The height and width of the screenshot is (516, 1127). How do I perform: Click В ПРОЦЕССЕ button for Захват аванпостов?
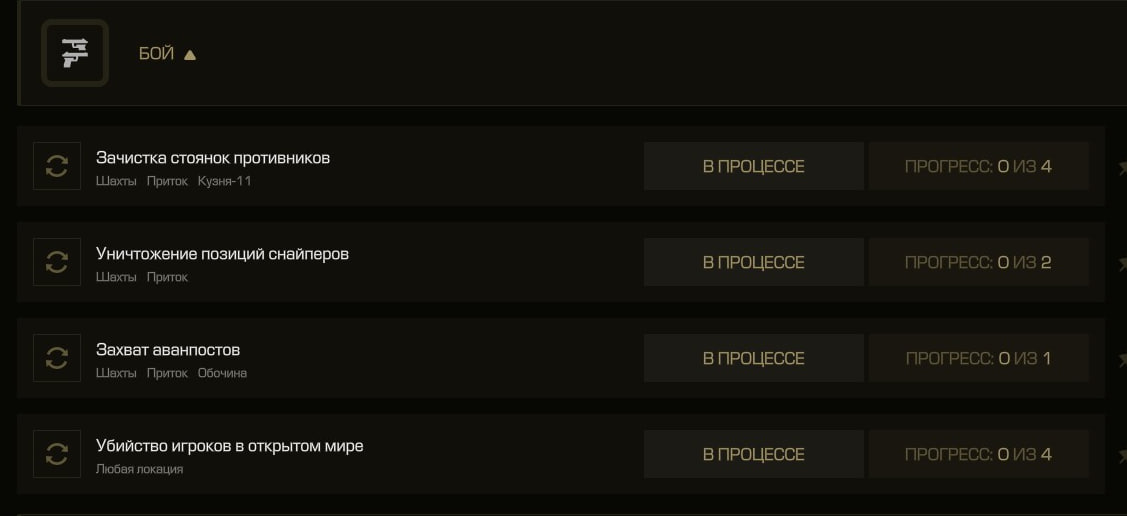click(x=753, y=358)
